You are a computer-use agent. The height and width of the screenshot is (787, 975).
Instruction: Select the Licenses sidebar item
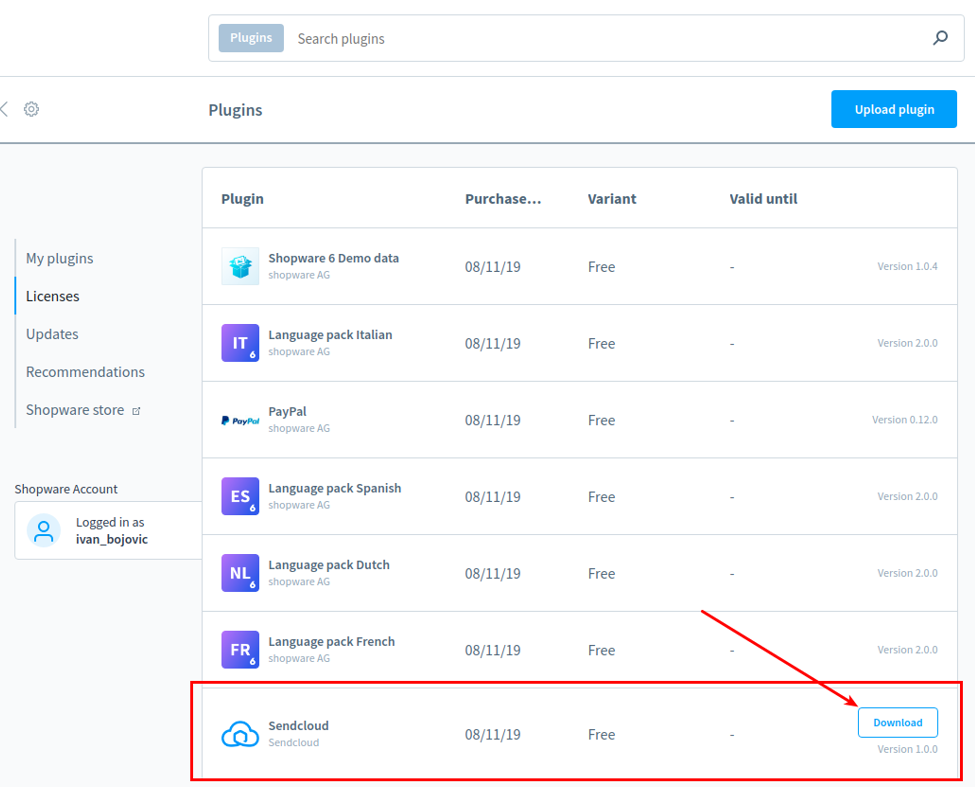tap(53, 297)
